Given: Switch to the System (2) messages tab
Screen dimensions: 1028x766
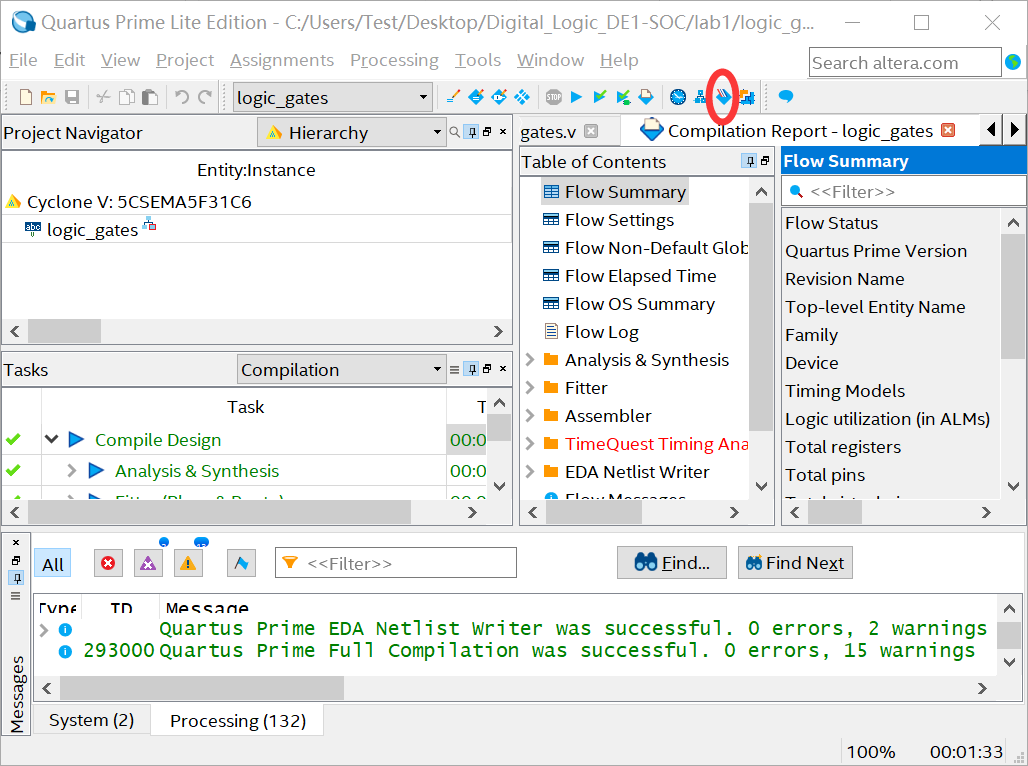Looking at the screenshot, I should 91,720.
